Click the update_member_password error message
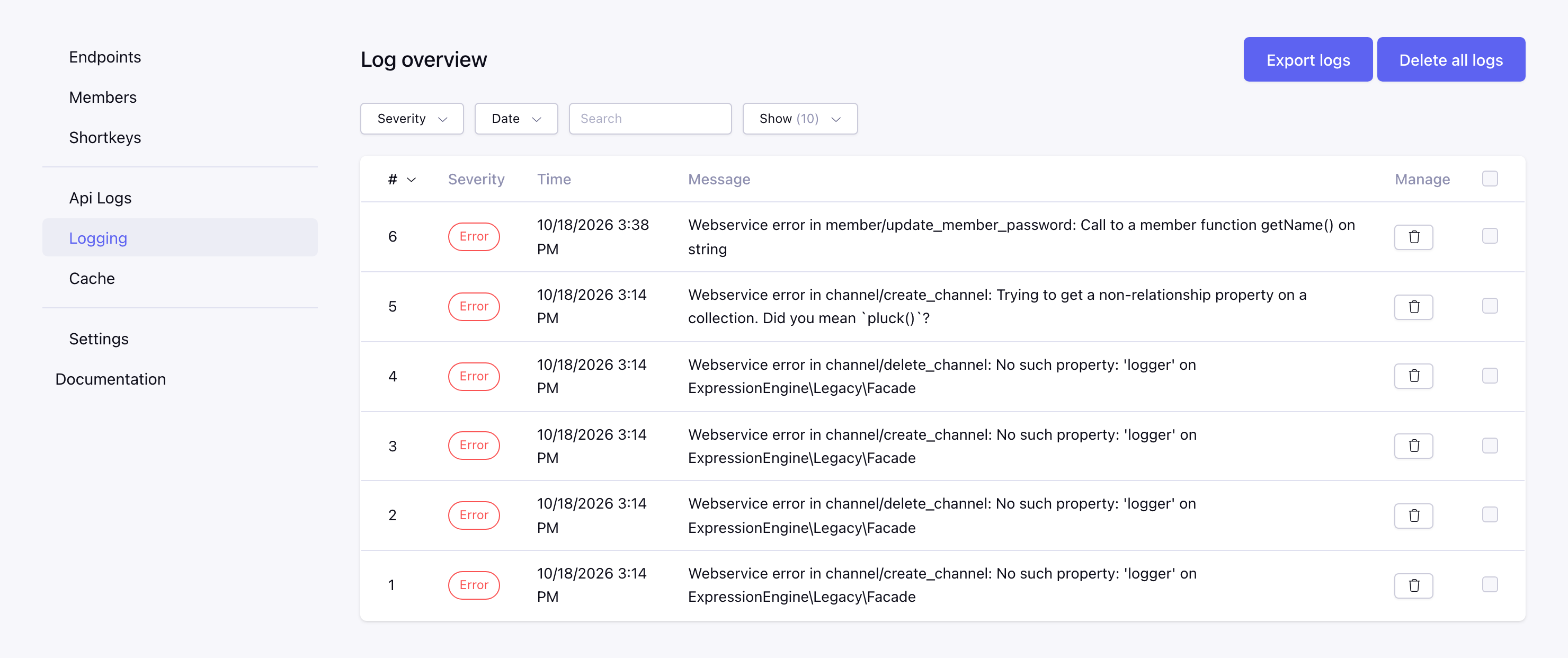This screenshot has width=1568, height=658. click(1021, 237)
